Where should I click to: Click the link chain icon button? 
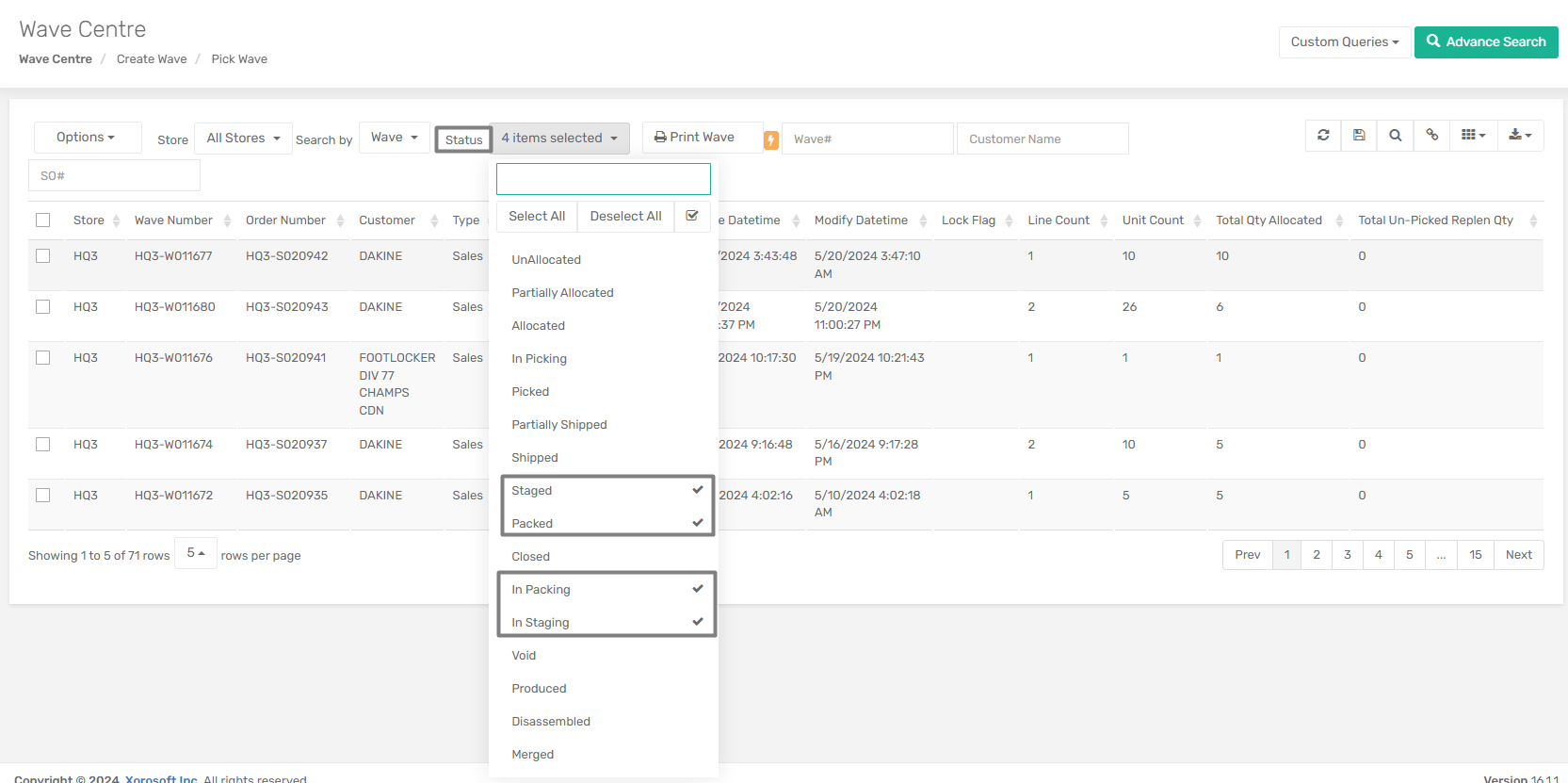1431,136
